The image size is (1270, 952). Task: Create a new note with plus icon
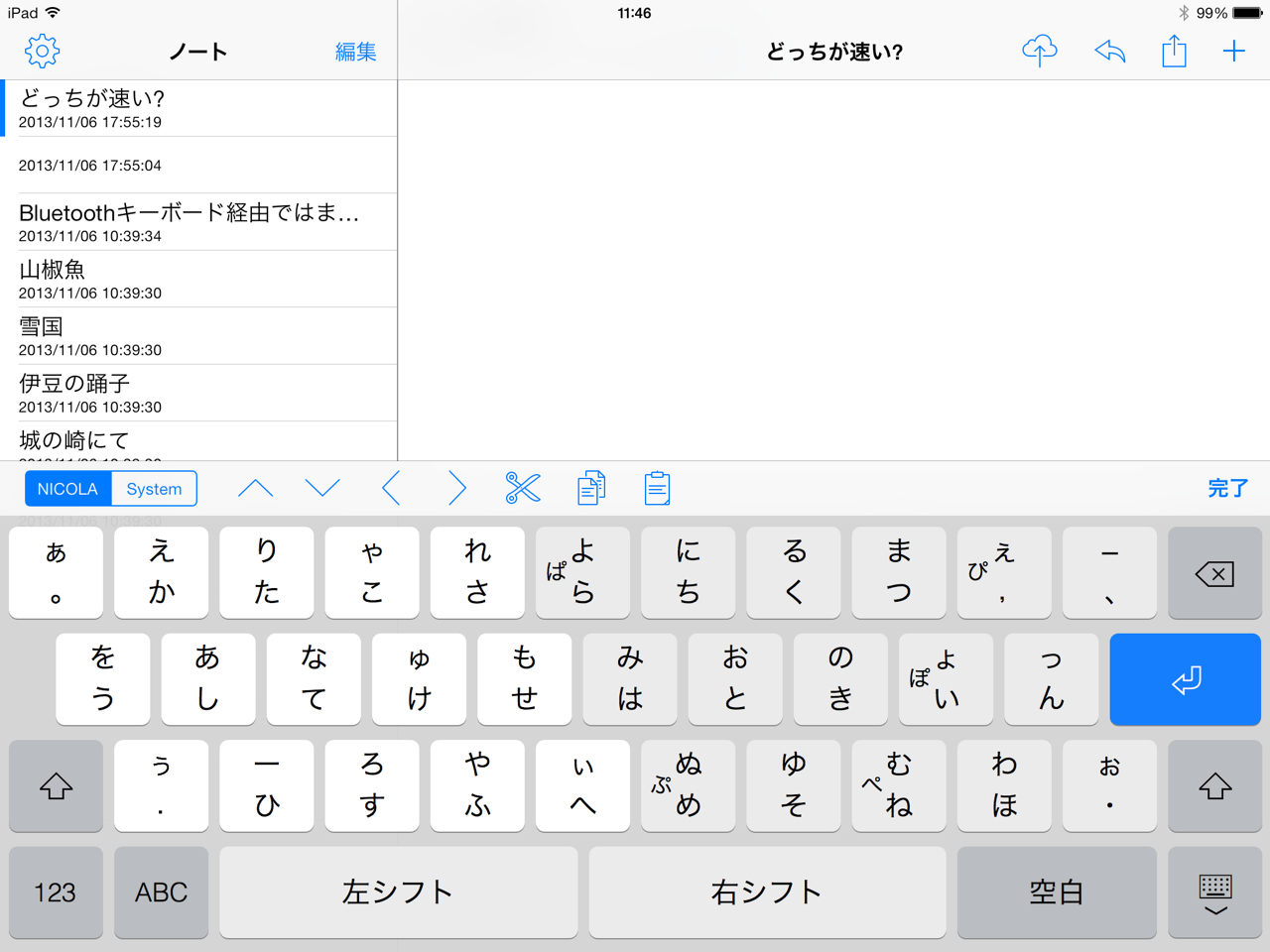[x=1233, y=52]
